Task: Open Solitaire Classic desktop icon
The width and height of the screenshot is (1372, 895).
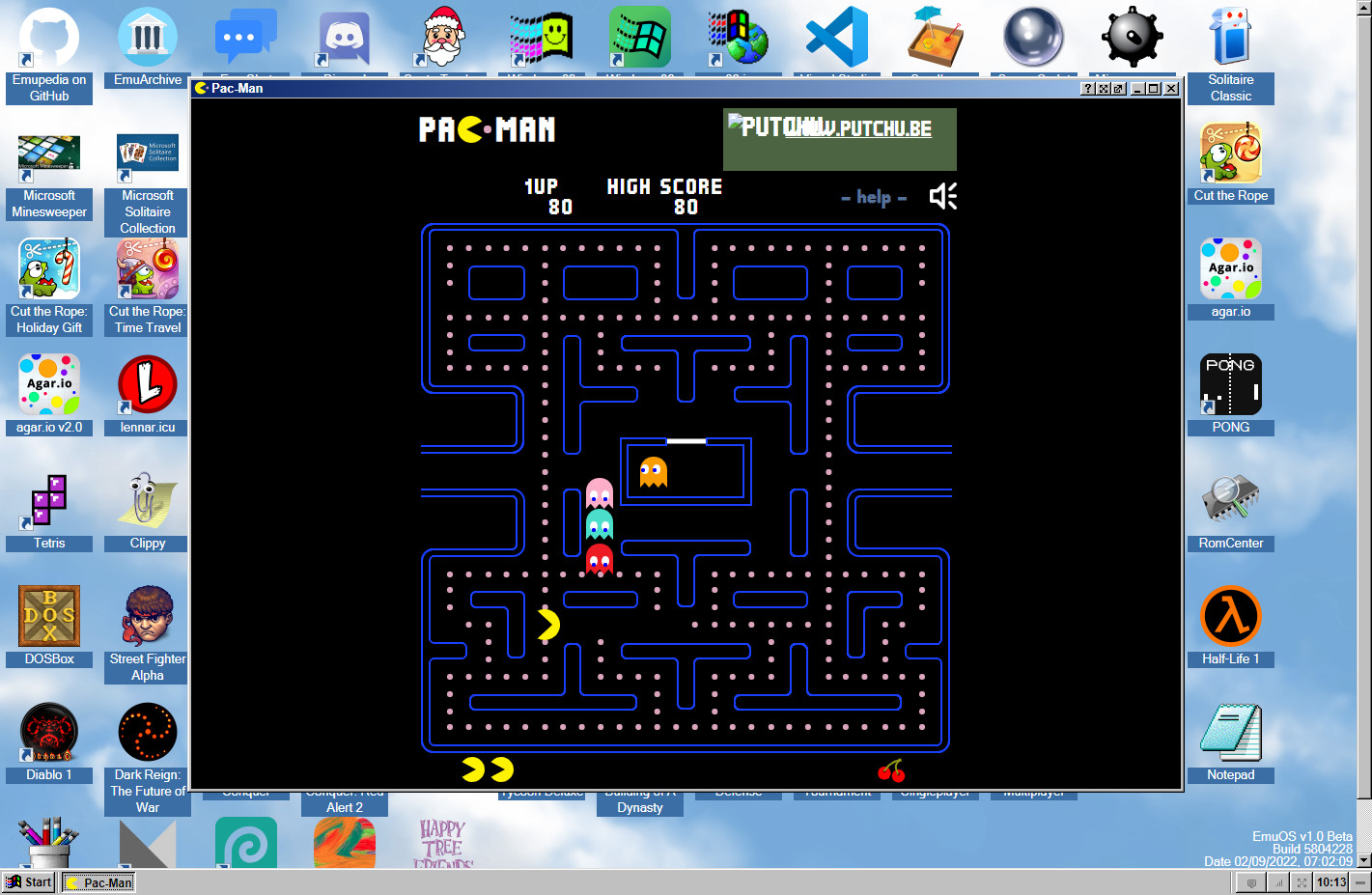Action: tap(1231, 54)
